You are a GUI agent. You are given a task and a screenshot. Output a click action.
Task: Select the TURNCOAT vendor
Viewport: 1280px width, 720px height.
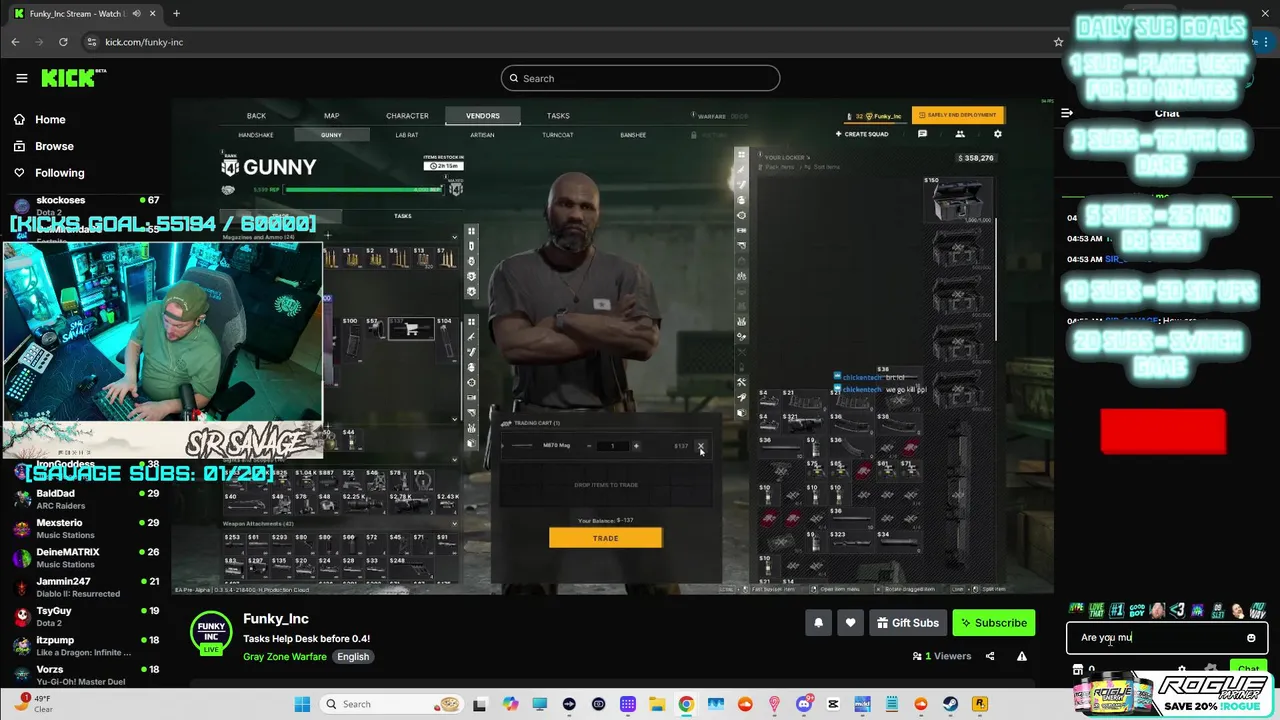coord(558,135)
